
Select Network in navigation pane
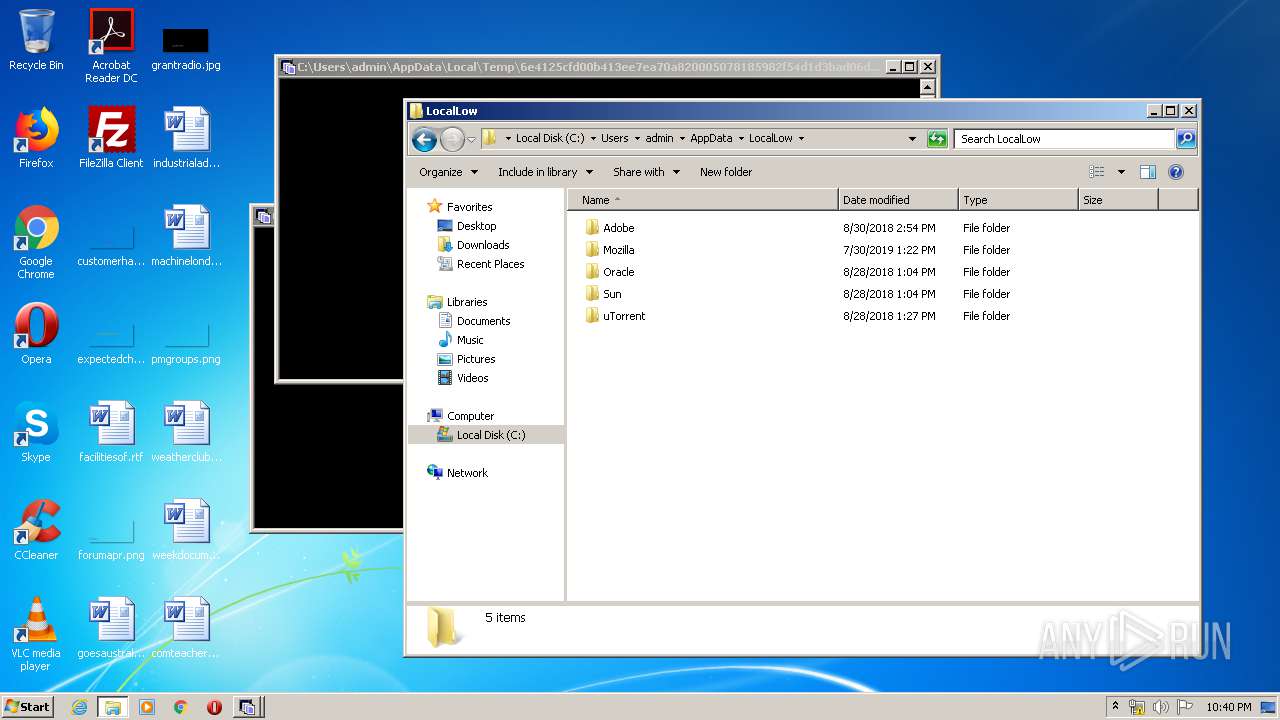click(x=467, y=473)
